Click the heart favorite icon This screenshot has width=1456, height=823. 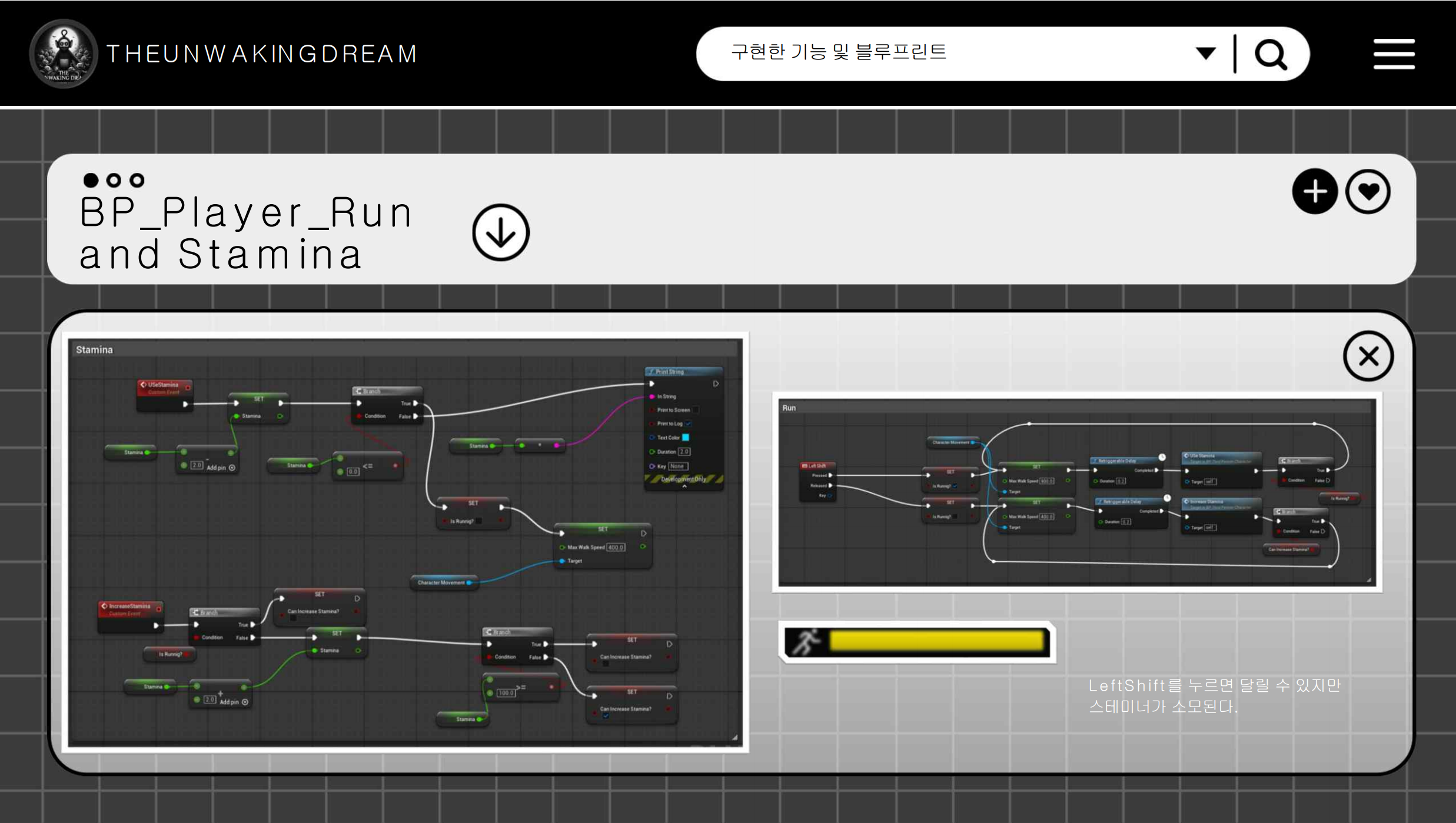point(1368,191)
